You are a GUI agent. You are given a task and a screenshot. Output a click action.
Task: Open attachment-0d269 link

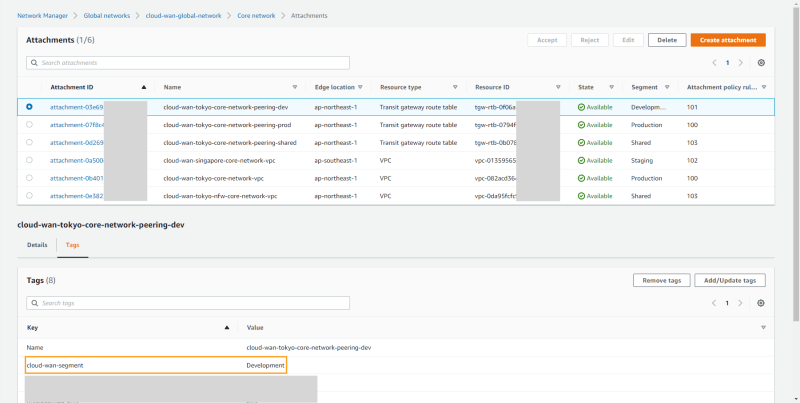(x=77, y=142)
